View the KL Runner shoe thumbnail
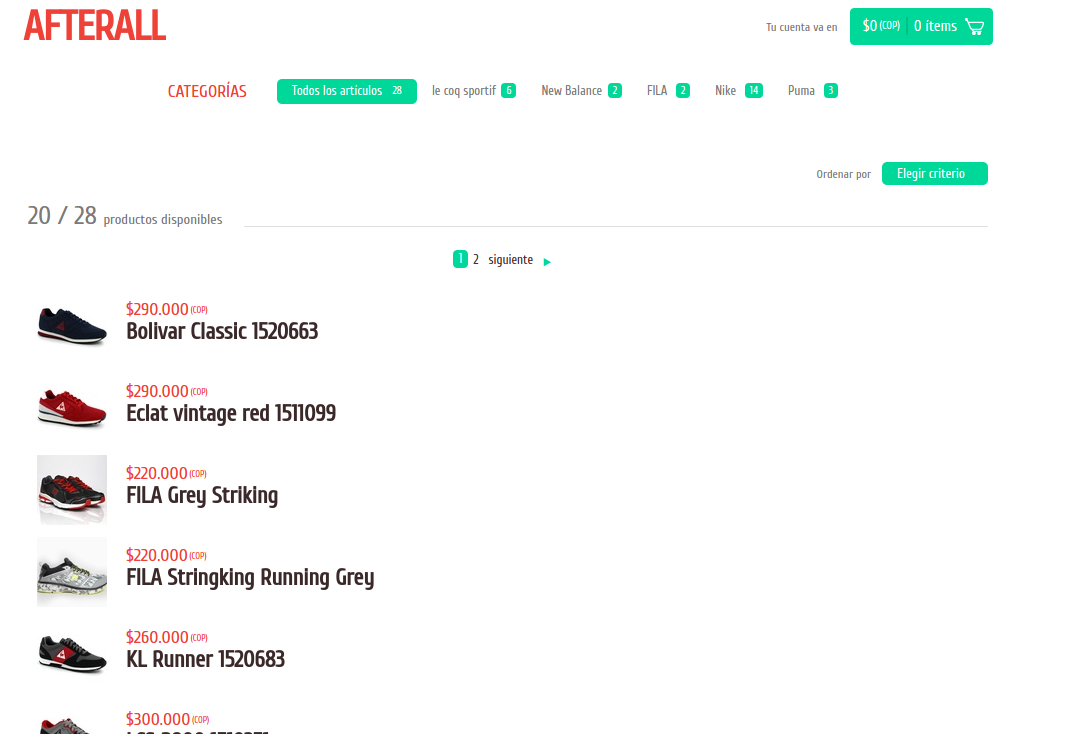This screenshot has width=1066, height=734. tap(71, 654)
